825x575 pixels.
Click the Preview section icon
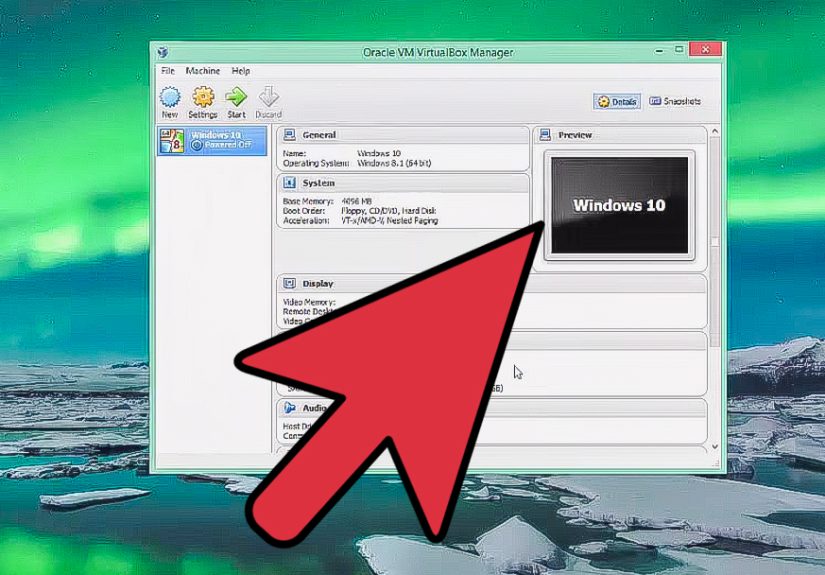click(545, 135)
